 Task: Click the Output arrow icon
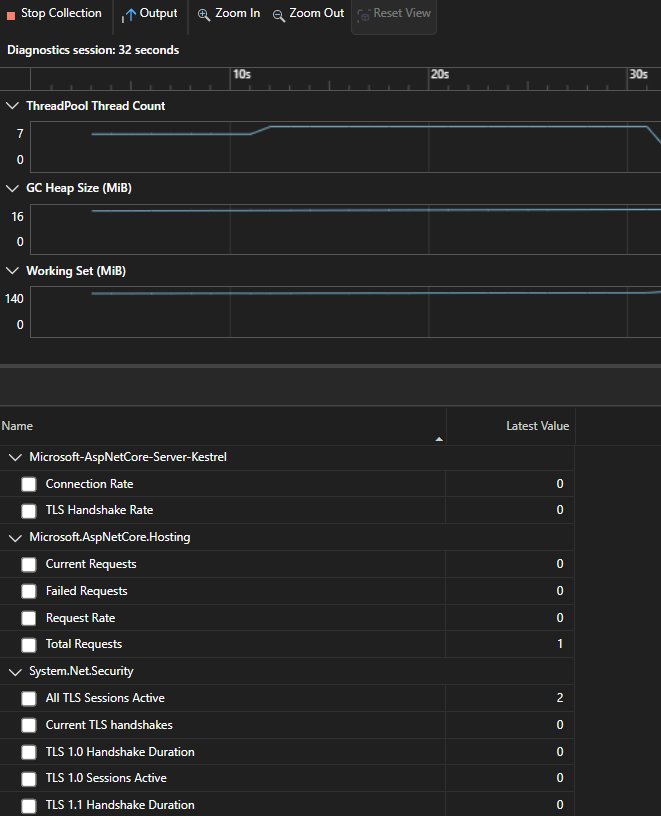click(129, 15)
